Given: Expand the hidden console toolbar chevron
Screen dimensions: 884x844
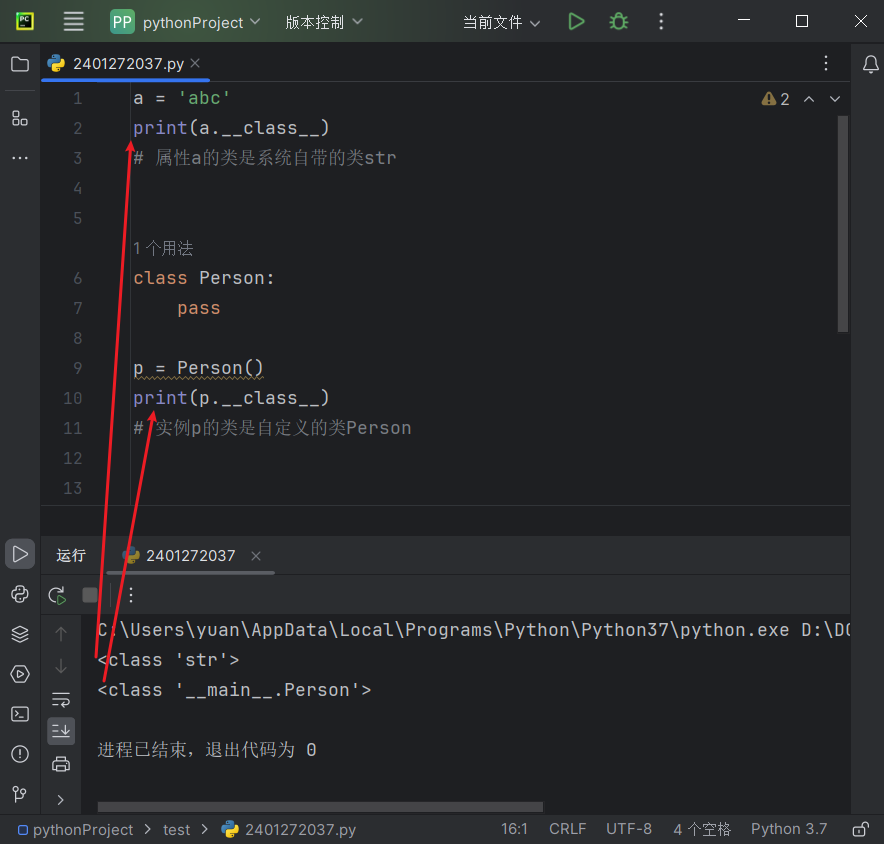Looking at the screenshot, I should click(x=61, y=799).
